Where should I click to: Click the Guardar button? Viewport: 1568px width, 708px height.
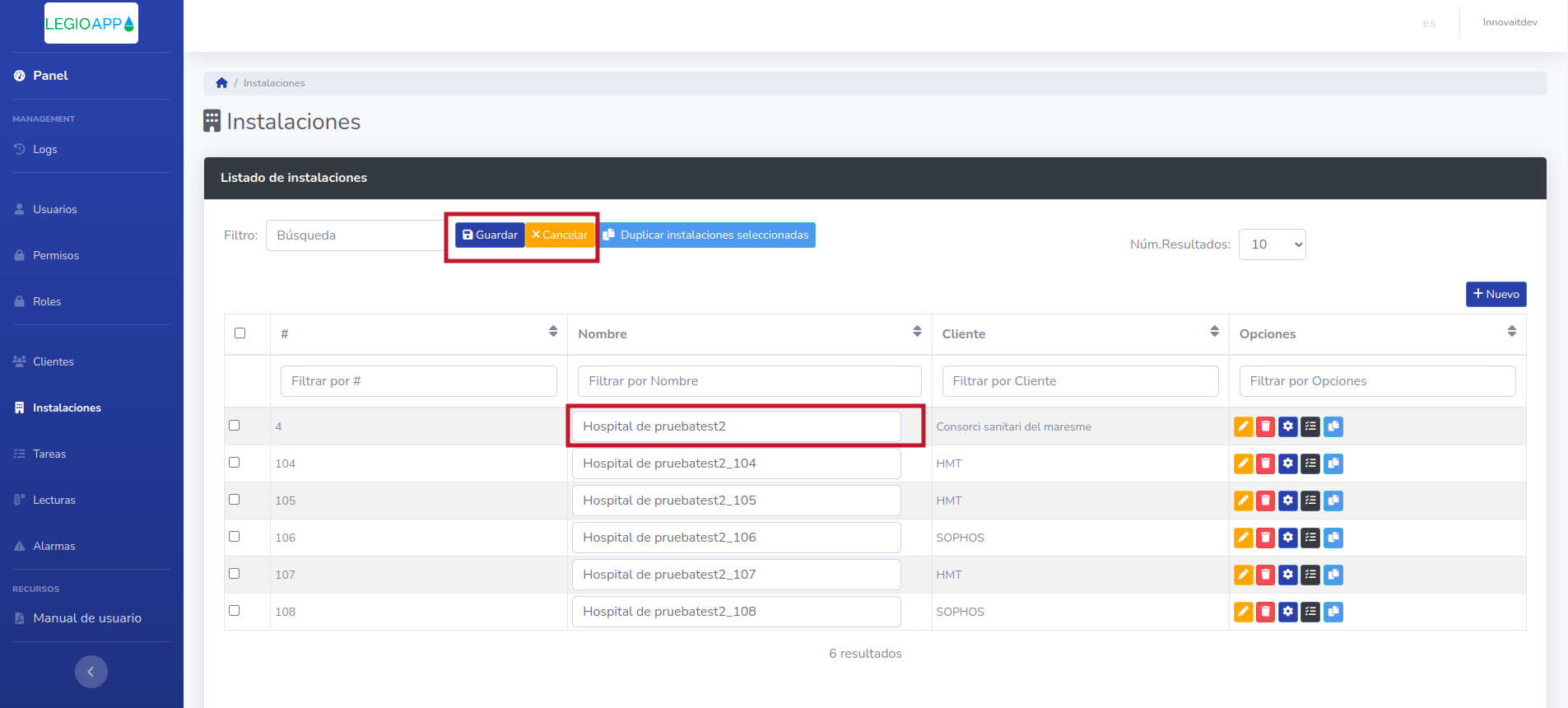pyautogui.click(x=490, y=235)
